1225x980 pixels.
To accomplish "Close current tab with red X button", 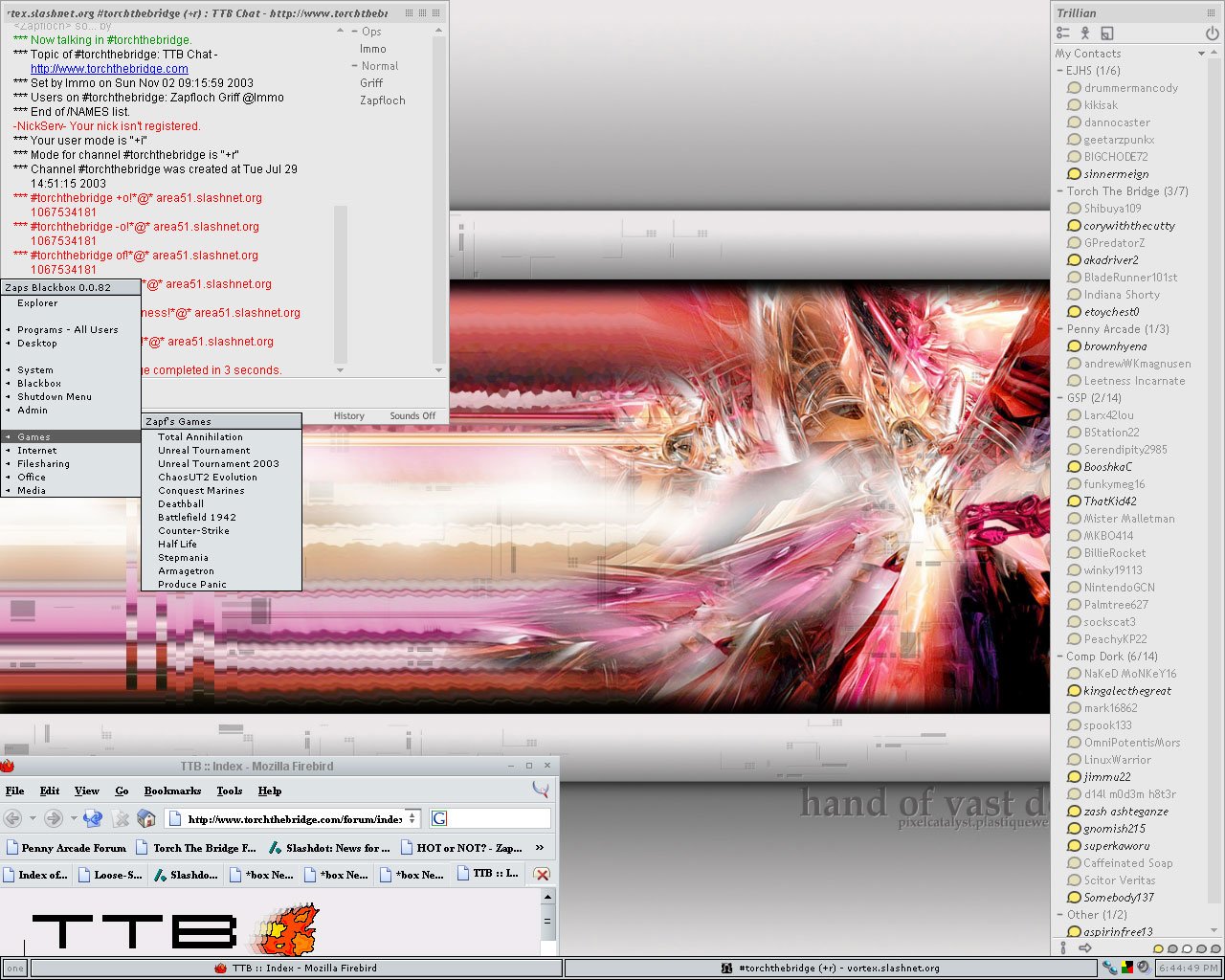I will [542, 874].
